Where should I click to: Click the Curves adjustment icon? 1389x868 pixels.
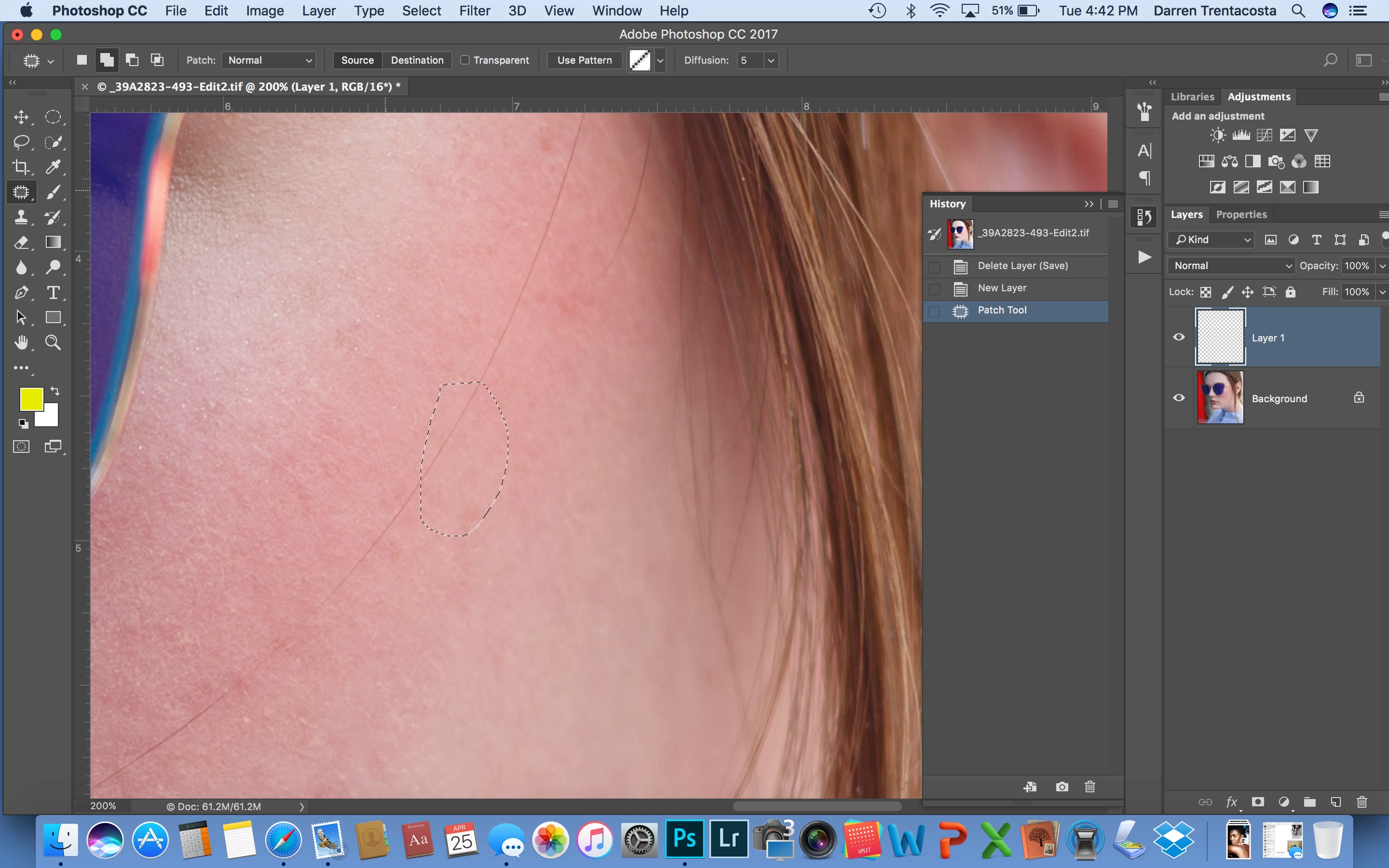pos(1264,136)
